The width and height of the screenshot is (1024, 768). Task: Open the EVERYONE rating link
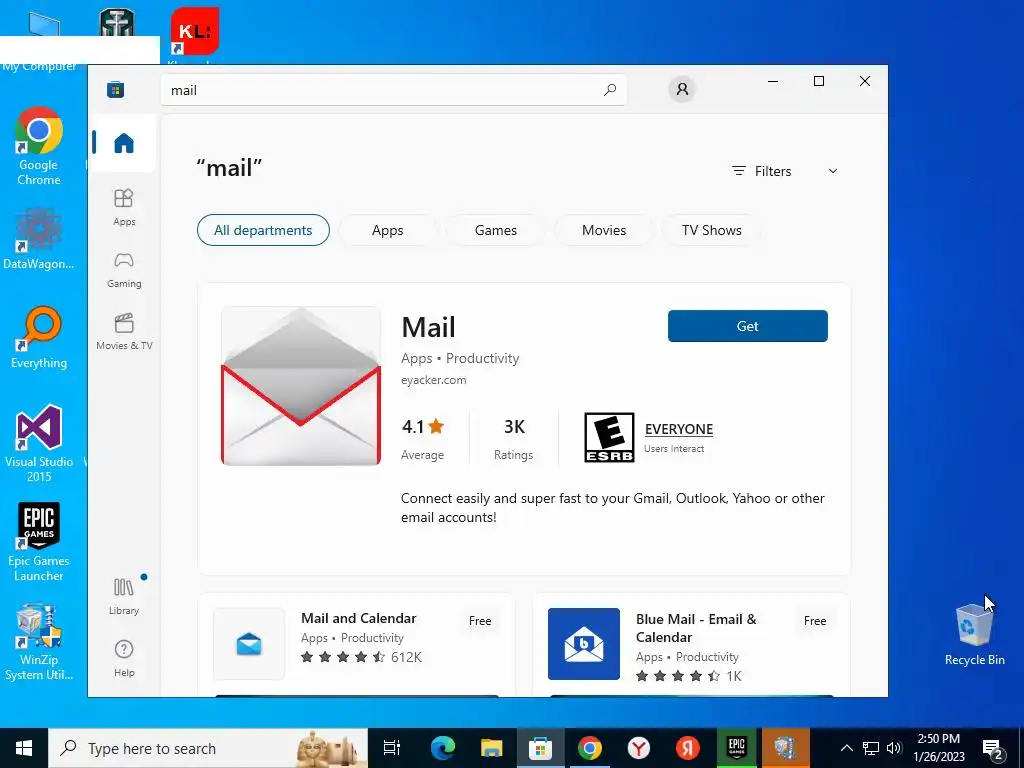point(679,429)
